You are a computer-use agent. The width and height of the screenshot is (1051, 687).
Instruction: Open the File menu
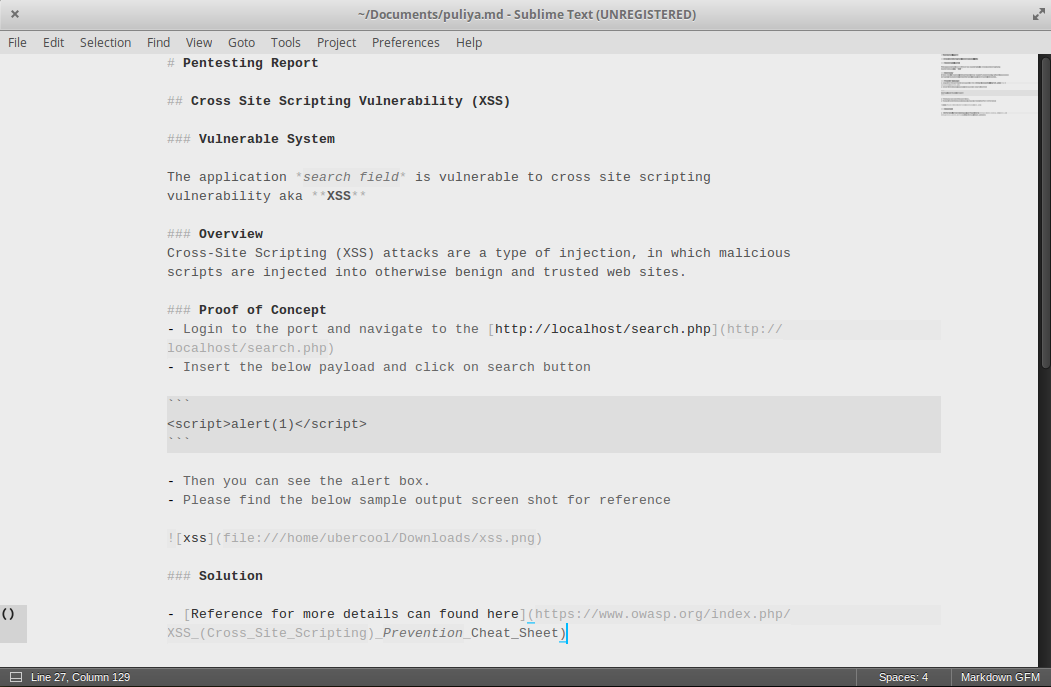click(x=17, y=42)
